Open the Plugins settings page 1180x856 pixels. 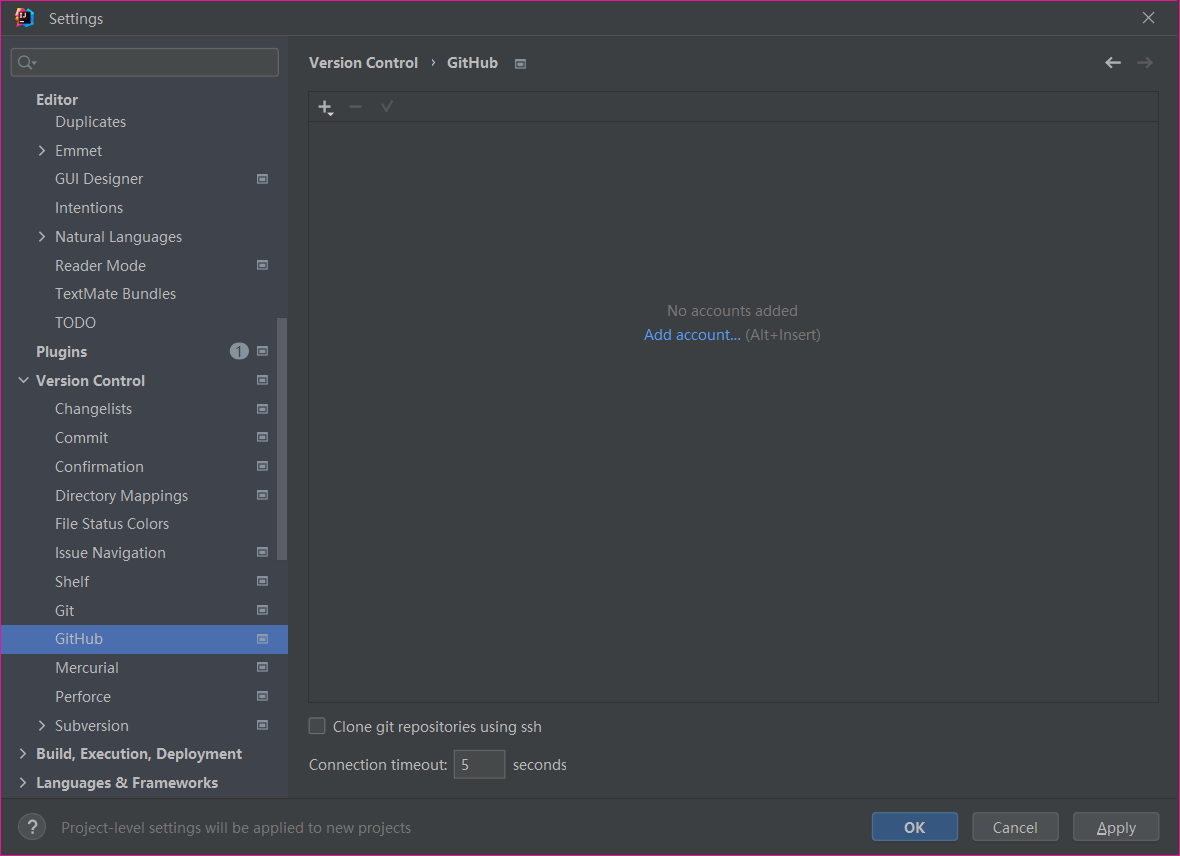click(62, 352)
